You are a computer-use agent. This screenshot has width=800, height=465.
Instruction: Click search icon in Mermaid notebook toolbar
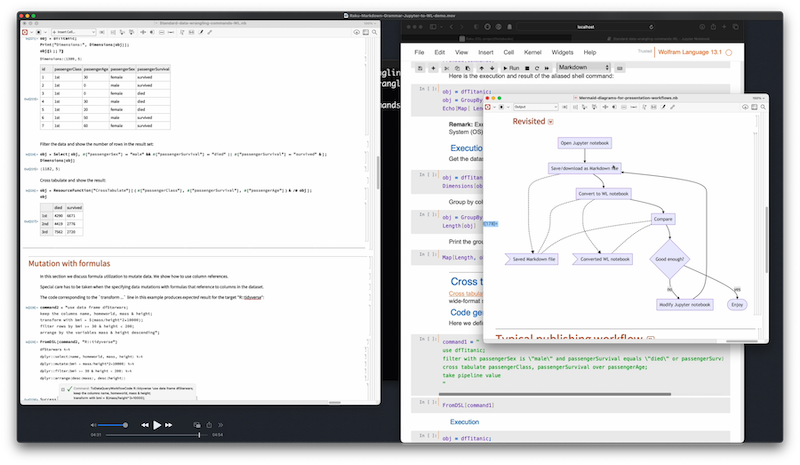(763, 107)
